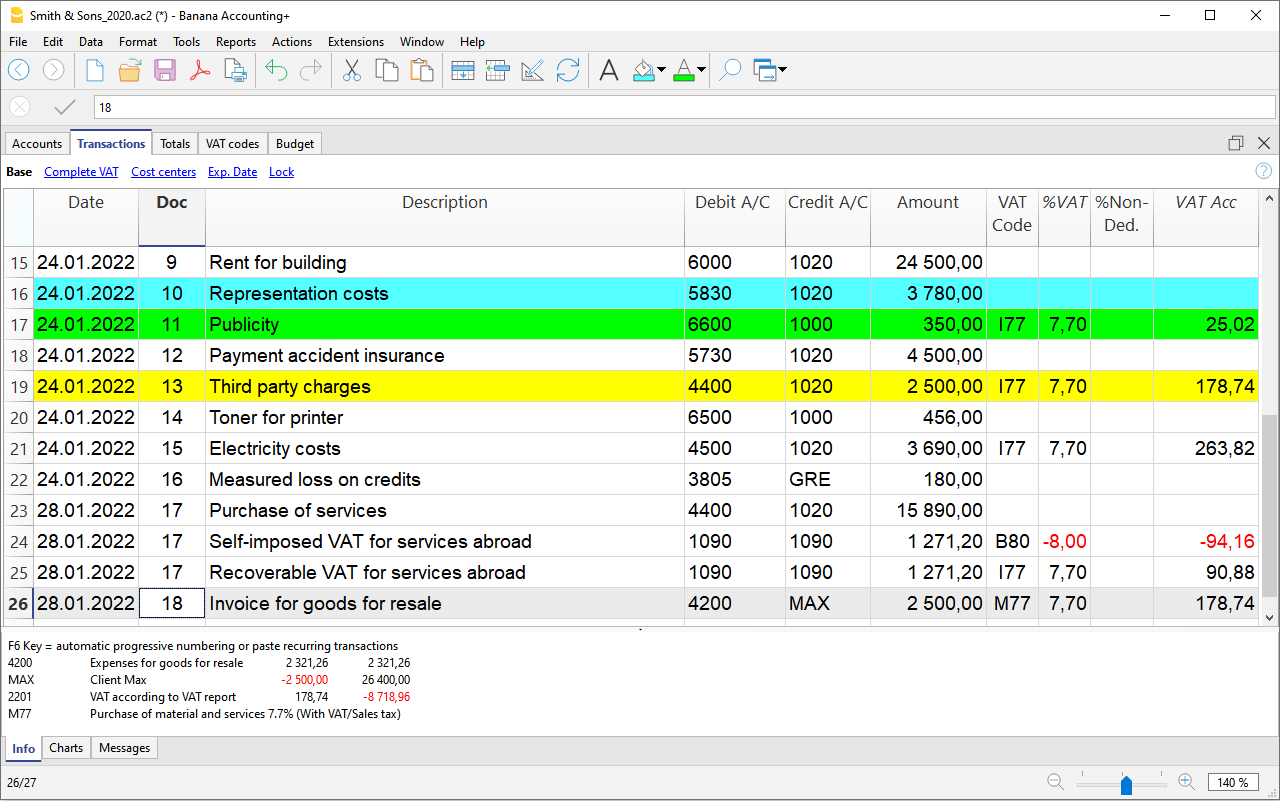Switch to the VAT codes tab
The width and height of the screenshot is (1280, 801).
coord(232,144)
